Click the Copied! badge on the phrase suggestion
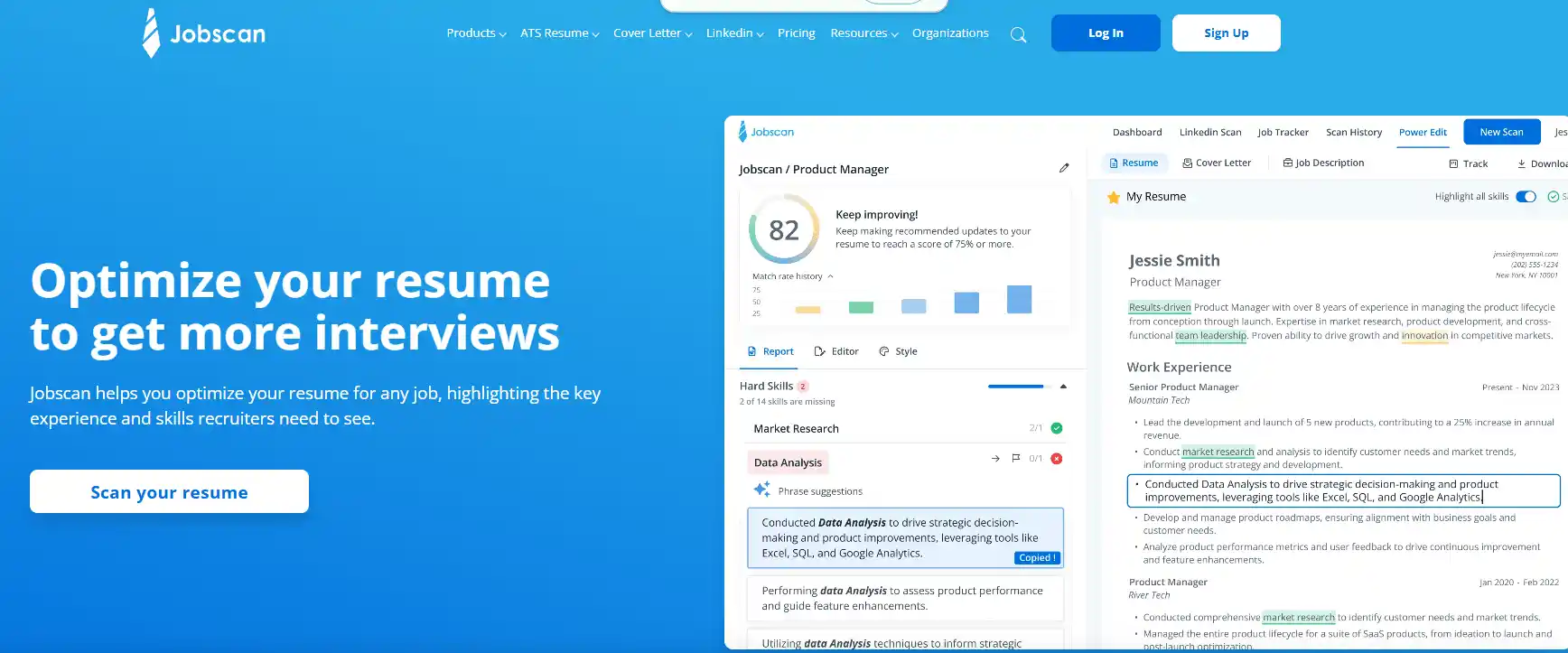Viewport: 1568px width, 653px height. (1037, 558)
